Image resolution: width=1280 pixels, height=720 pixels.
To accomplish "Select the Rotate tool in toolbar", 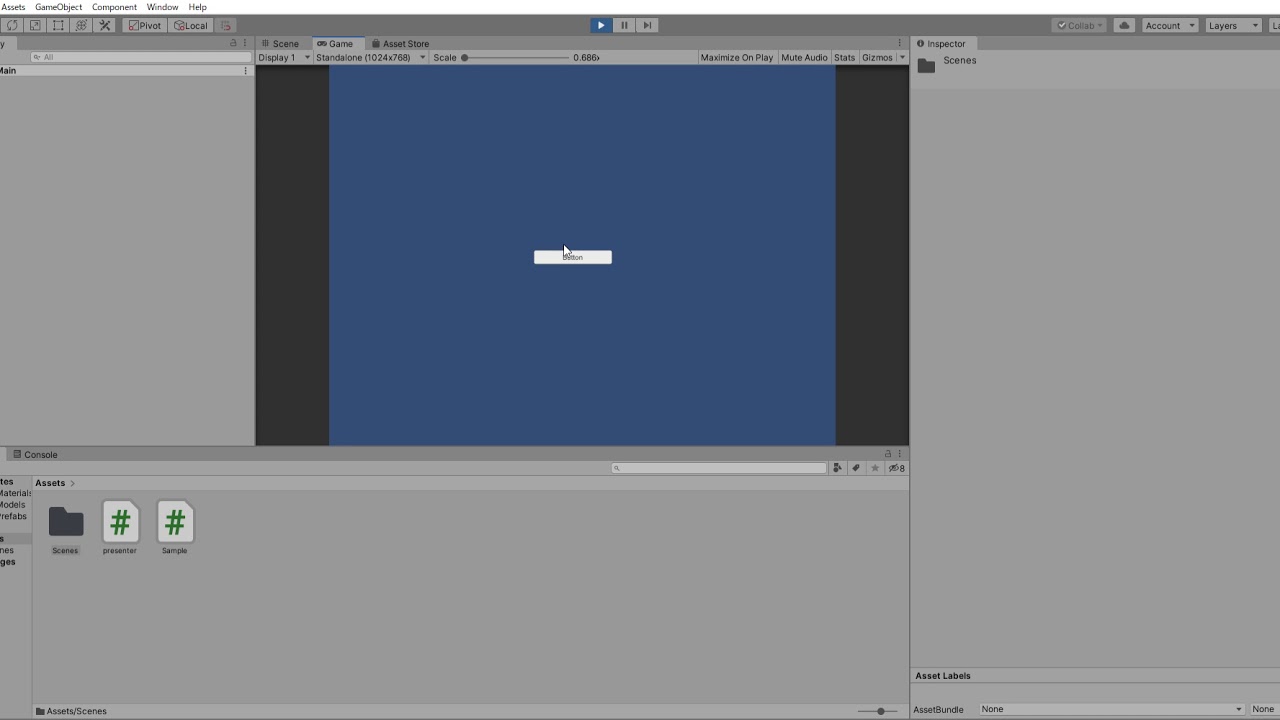I will 12,25.
